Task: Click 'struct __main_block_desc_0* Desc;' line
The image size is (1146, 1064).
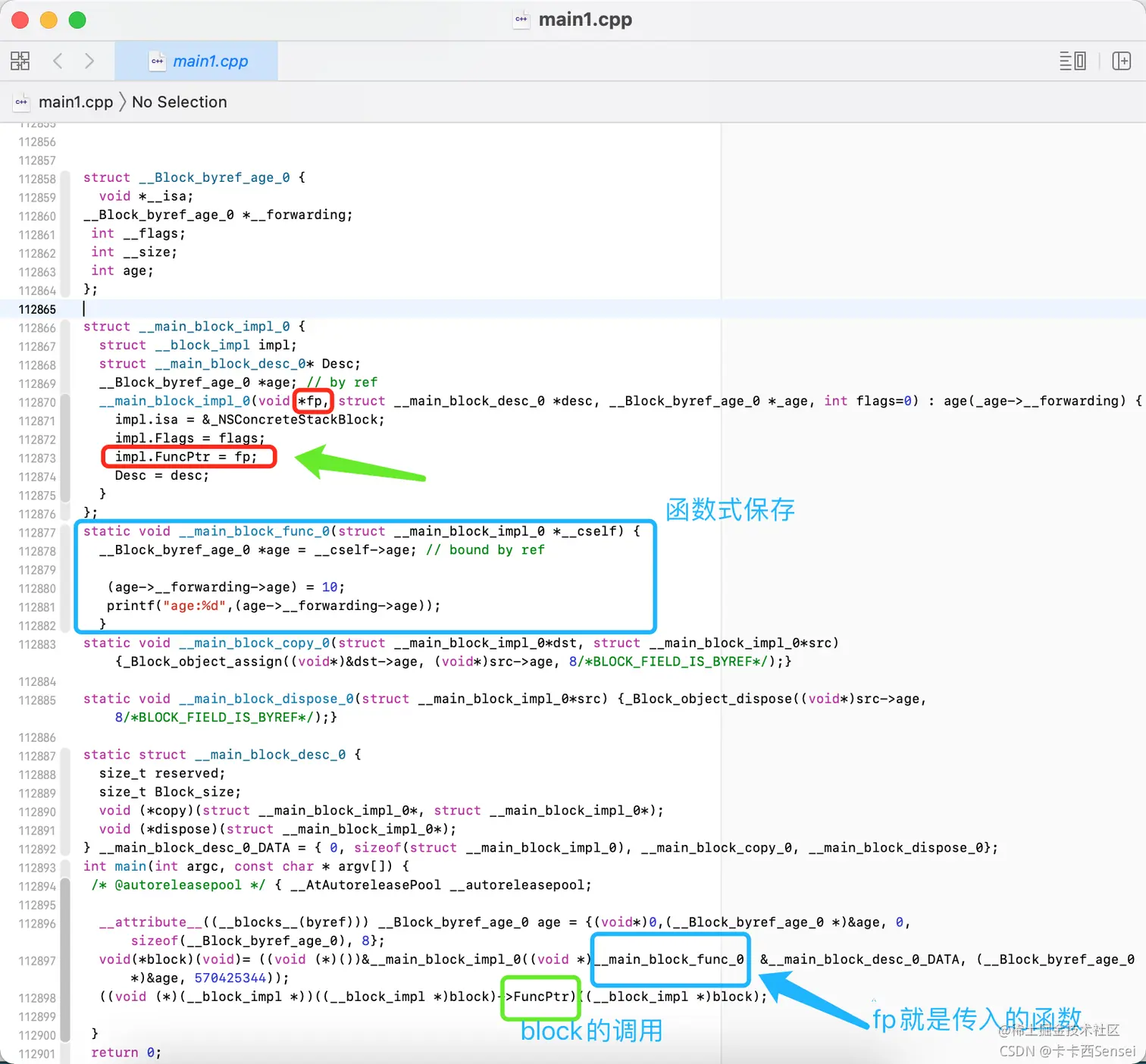Action: click(x=230, y=364)
